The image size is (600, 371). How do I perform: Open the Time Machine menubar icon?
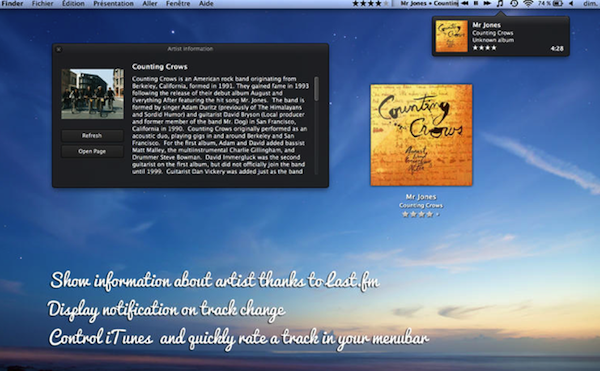(514, 3)
